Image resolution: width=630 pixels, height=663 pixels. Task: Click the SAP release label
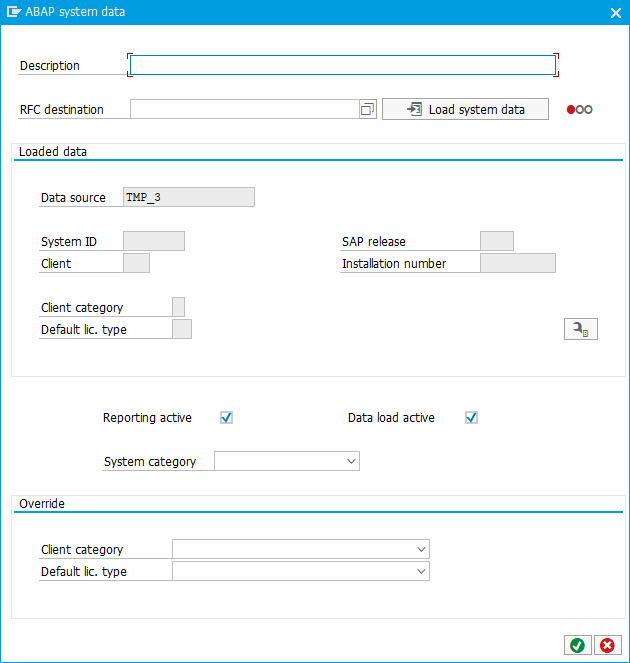click(x=374, y=241)
